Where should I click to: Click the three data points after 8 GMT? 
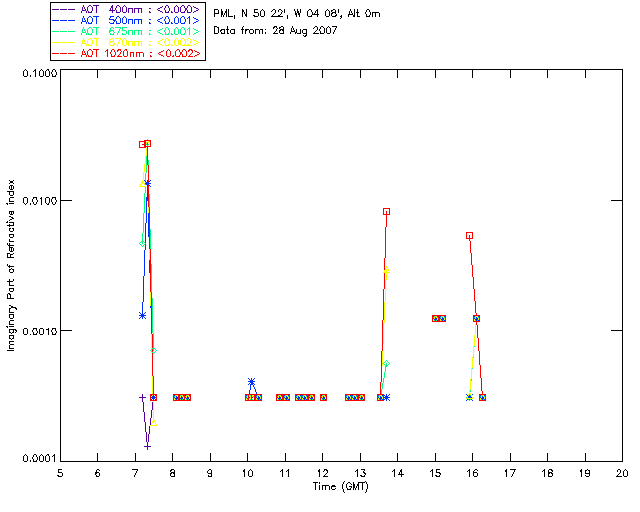click(182, 397)
